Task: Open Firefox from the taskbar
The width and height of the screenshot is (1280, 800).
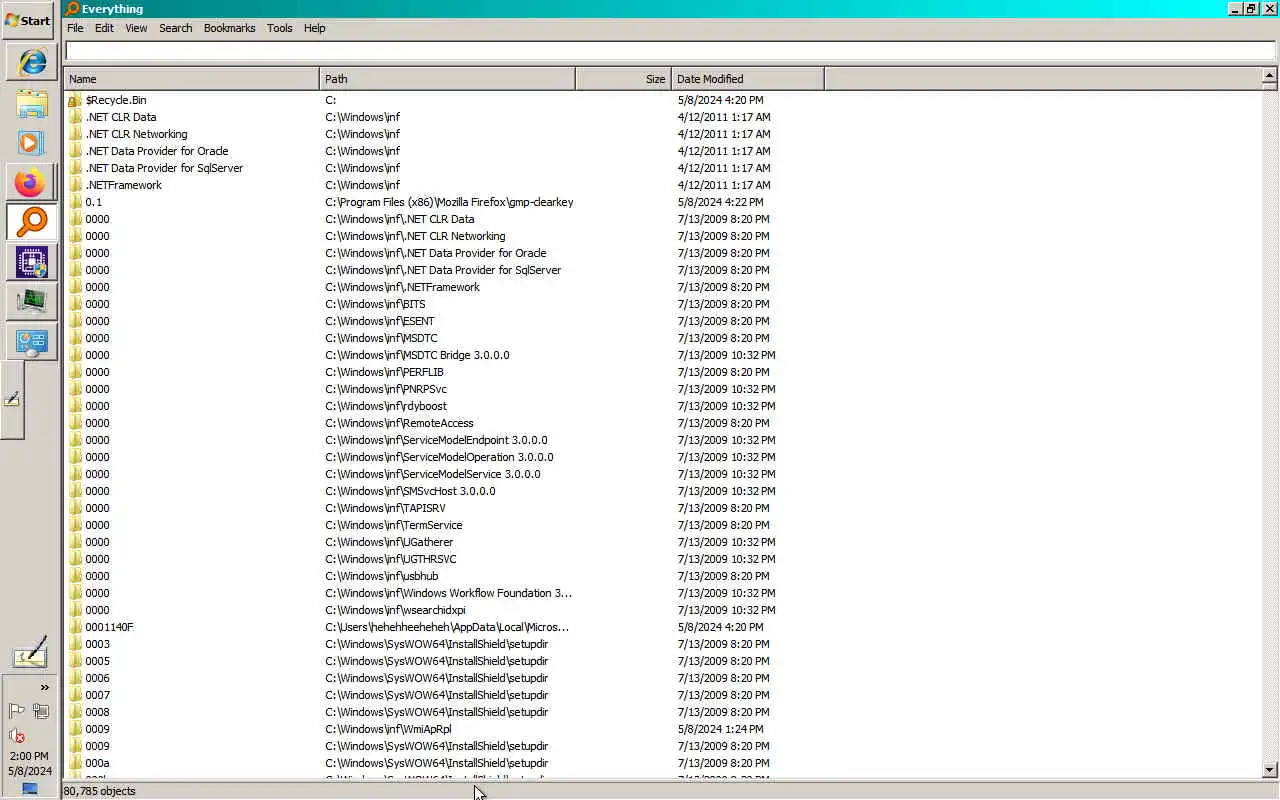Action: click(31, 183)
